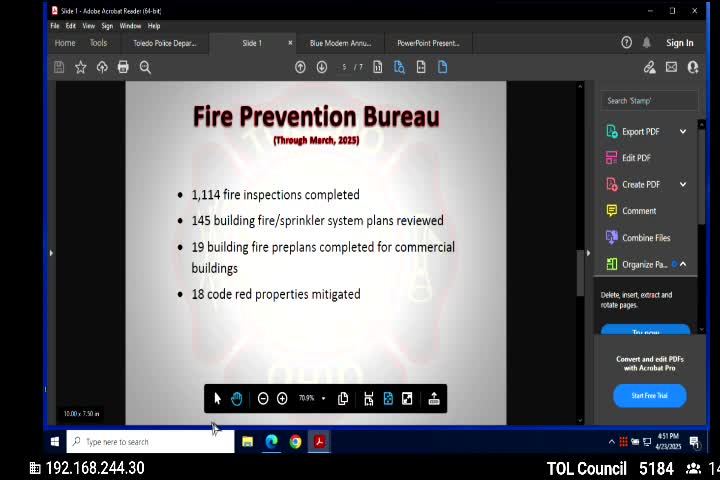
Task: Open Microsoft Edge from taskbar
Action: pos(271,442)
